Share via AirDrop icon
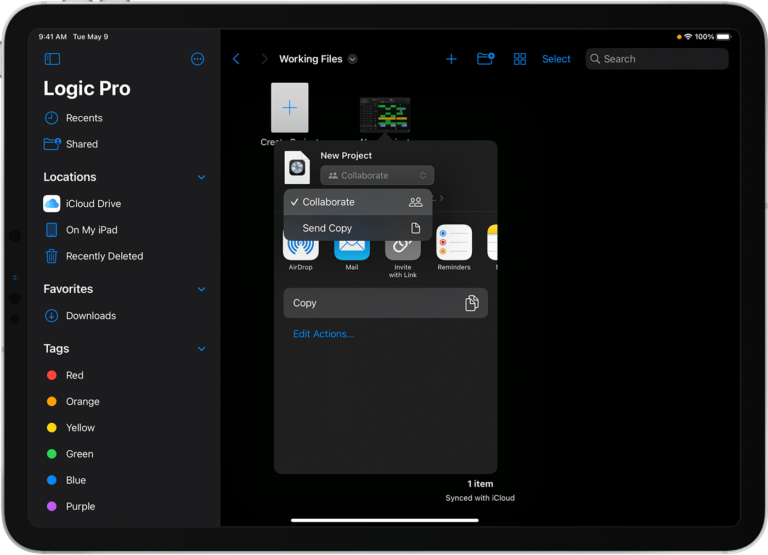The height and width of the screenshot is (555, 768). pyautogui.click(x=301, y=248)
